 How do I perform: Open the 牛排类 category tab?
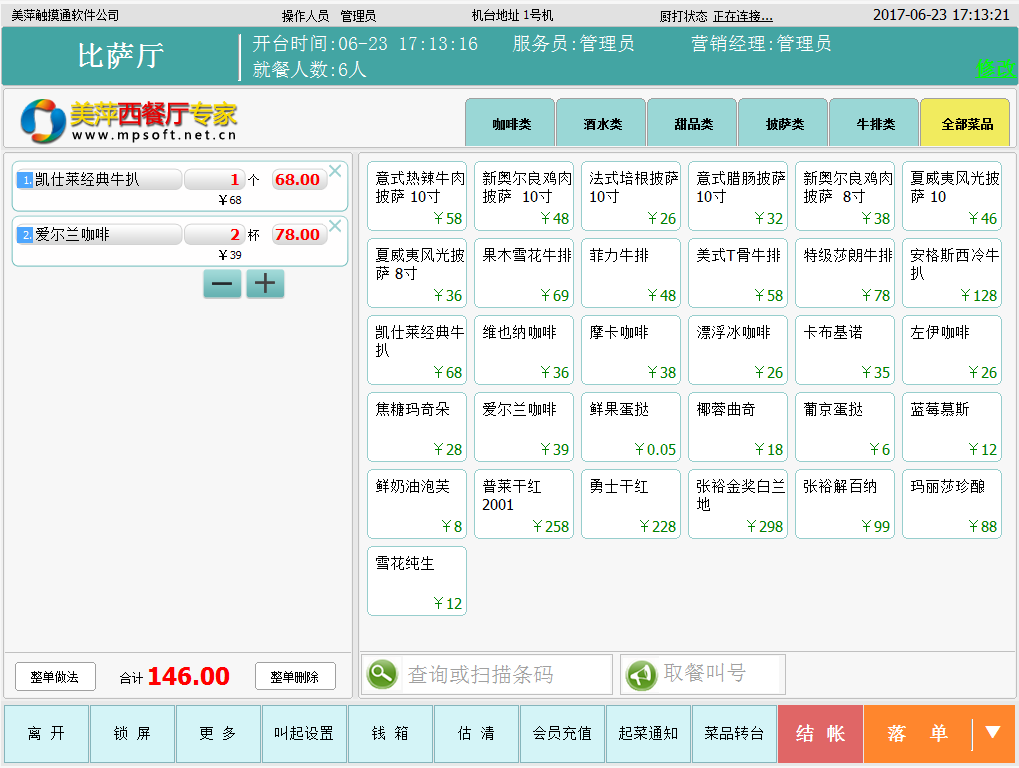tap(874, 124)
